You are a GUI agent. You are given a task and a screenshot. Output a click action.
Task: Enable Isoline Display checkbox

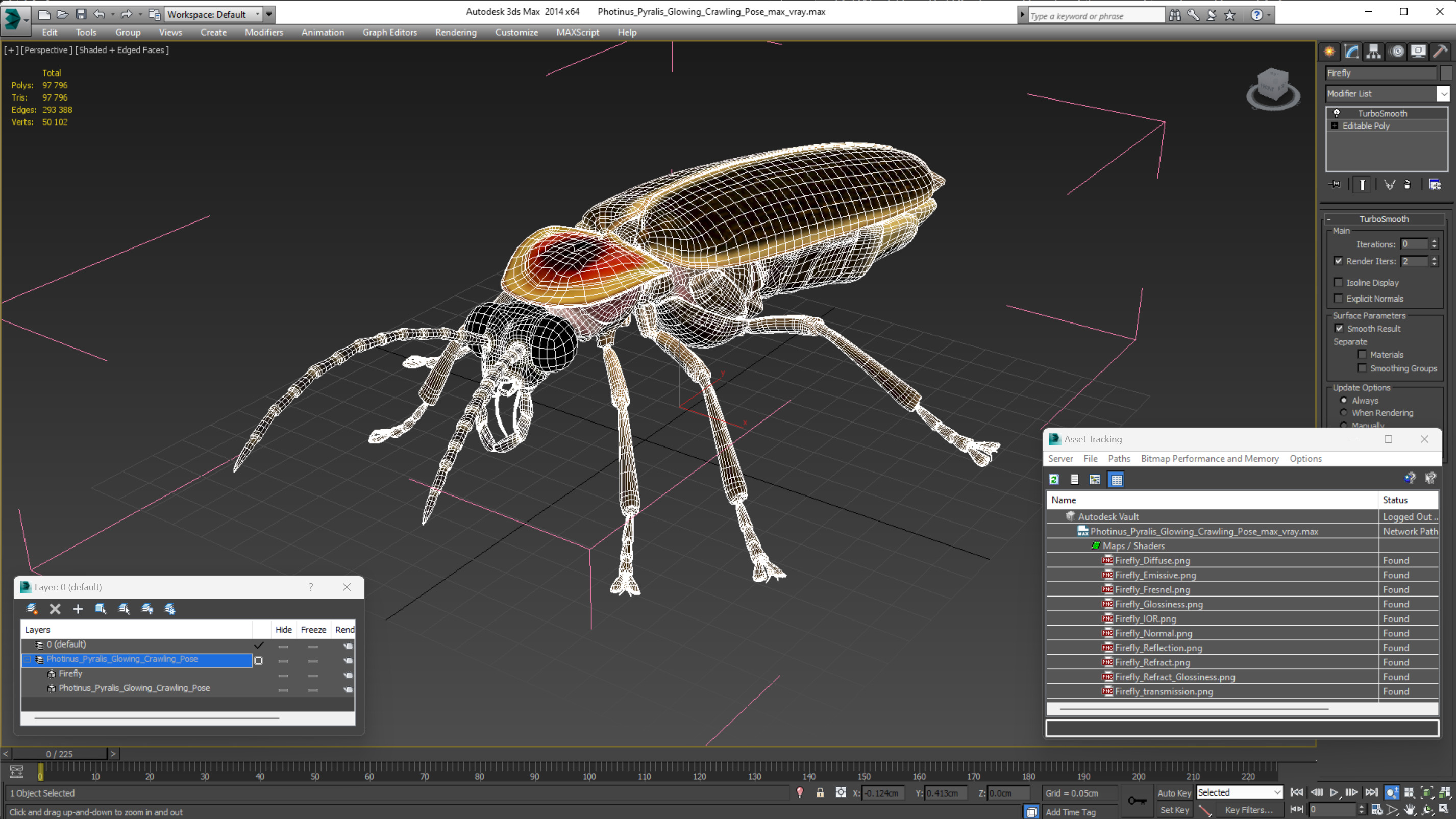click(x=1339, y=282)
